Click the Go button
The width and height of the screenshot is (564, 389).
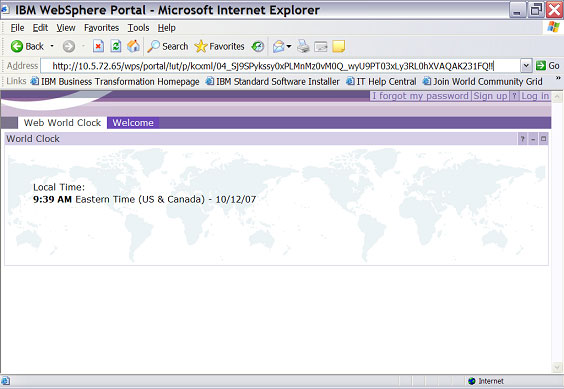point(547,66)
